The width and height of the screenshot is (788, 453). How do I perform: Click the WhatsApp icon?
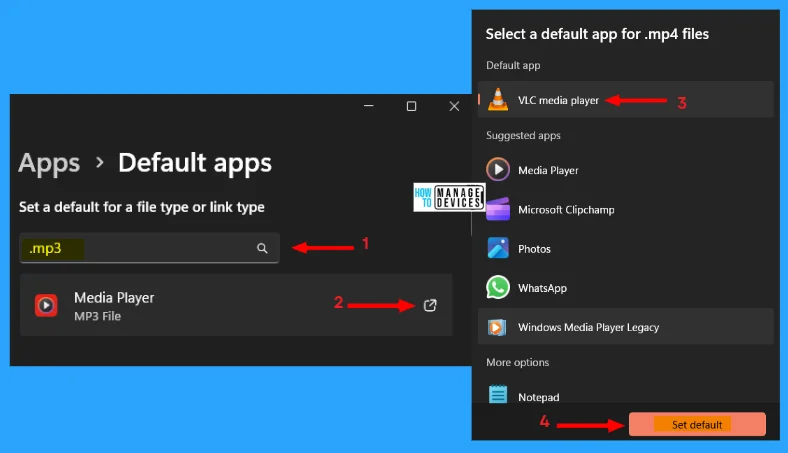click(498, 287)
